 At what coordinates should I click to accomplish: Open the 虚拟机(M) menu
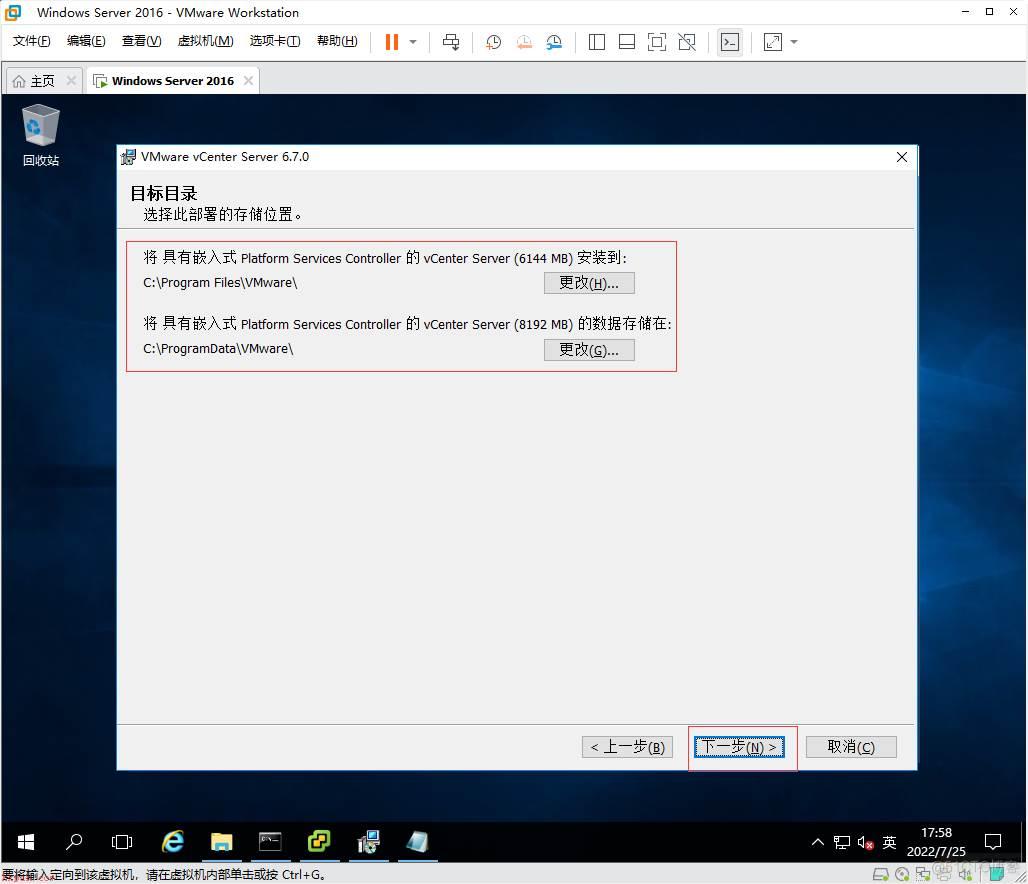[x=205, y=41]
